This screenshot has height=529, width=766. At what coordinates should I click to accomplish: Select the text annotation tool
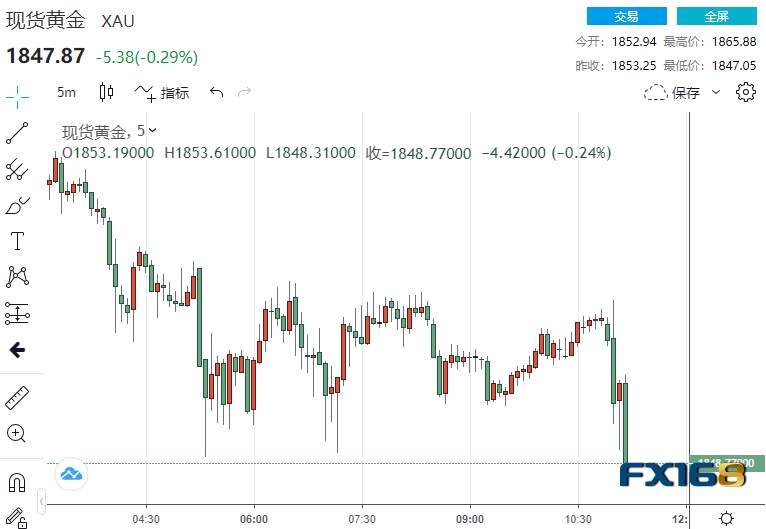click(17, 241)
